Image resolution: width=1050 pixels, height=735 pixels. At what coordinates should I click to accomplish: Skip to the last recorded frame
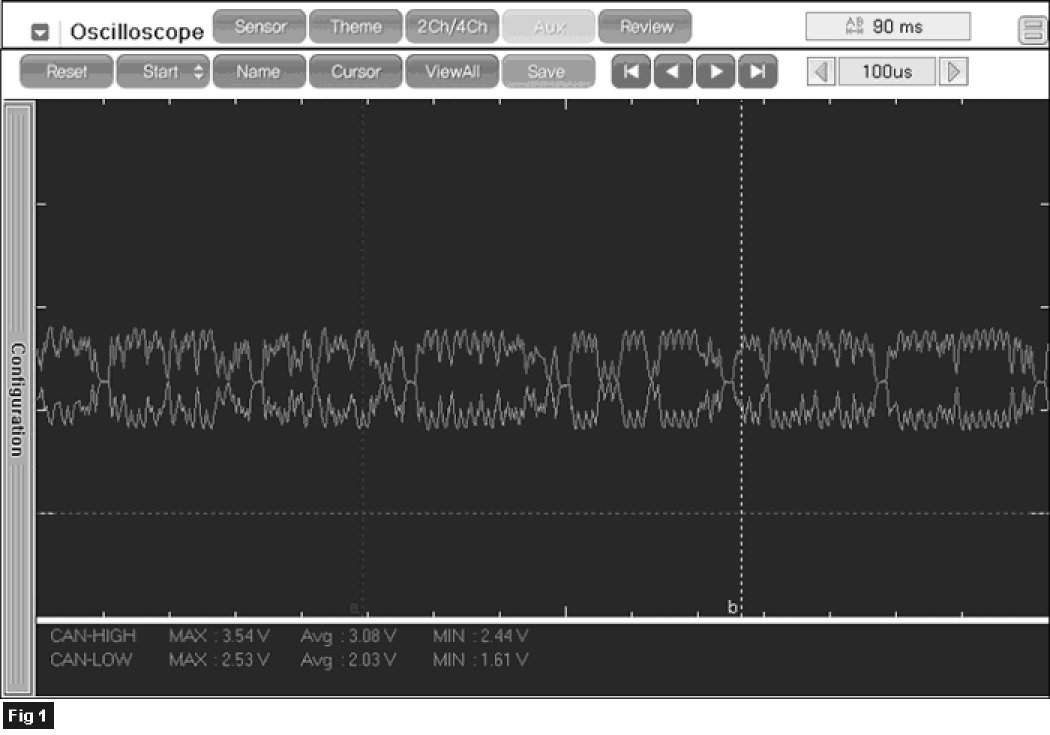[x=757, y=72]
